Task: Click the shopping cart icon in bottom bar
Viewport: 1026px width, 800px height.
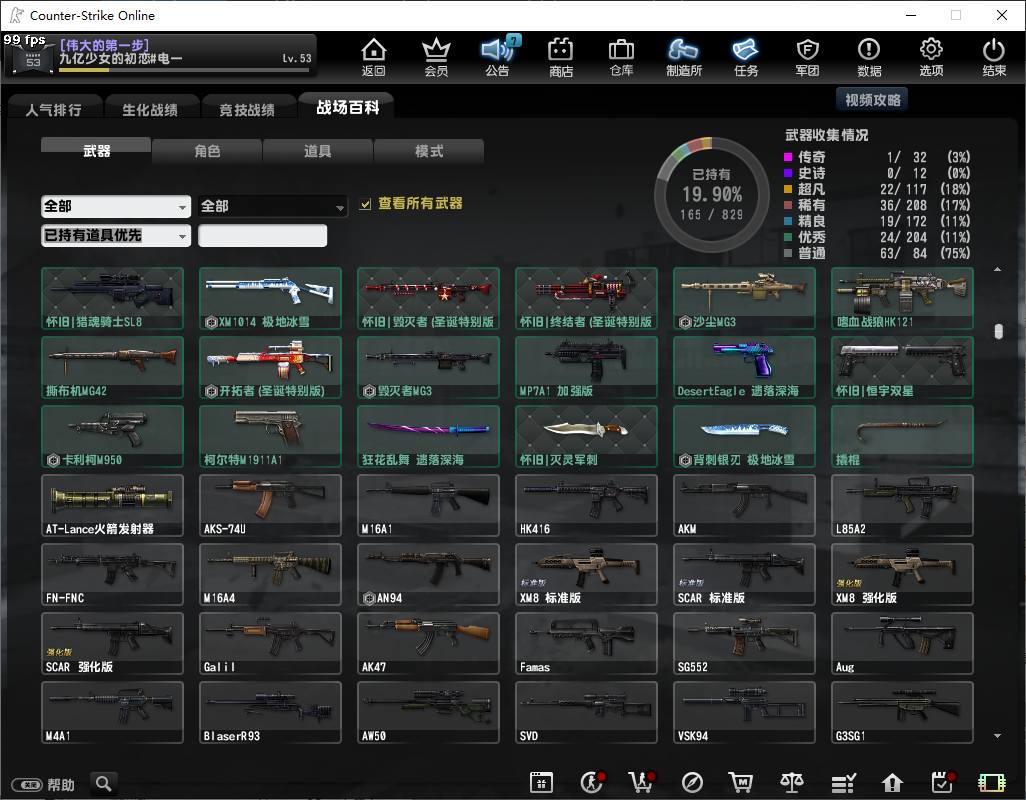Action: [740, 782]
